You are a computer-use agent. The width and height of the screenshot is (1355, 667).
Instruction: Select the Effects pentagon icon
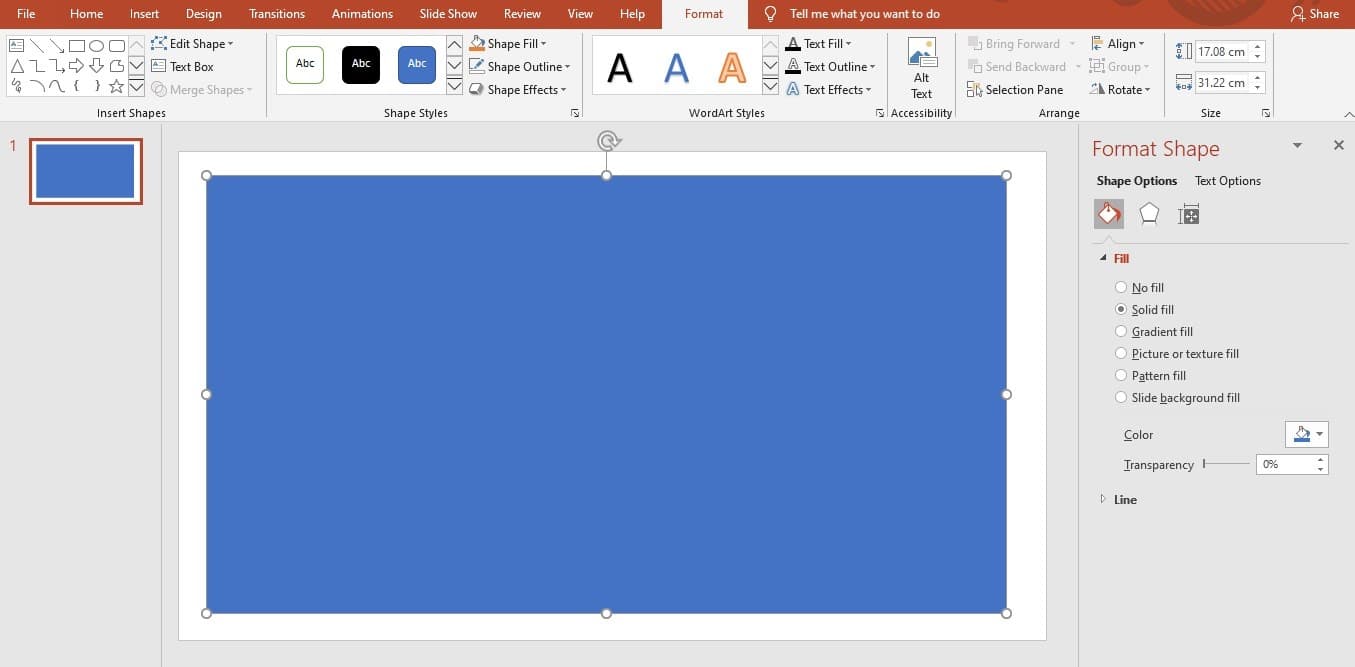1149,213
